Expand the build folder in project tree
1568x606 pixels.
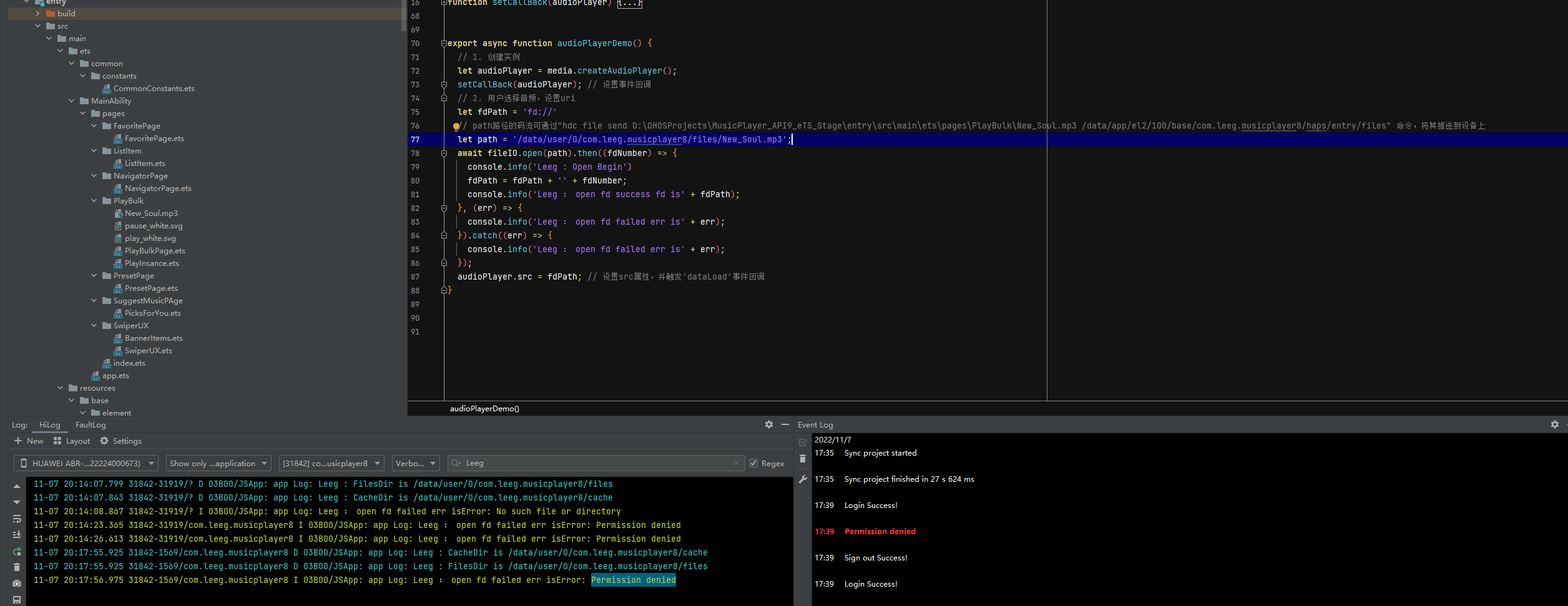pos(37,14)
